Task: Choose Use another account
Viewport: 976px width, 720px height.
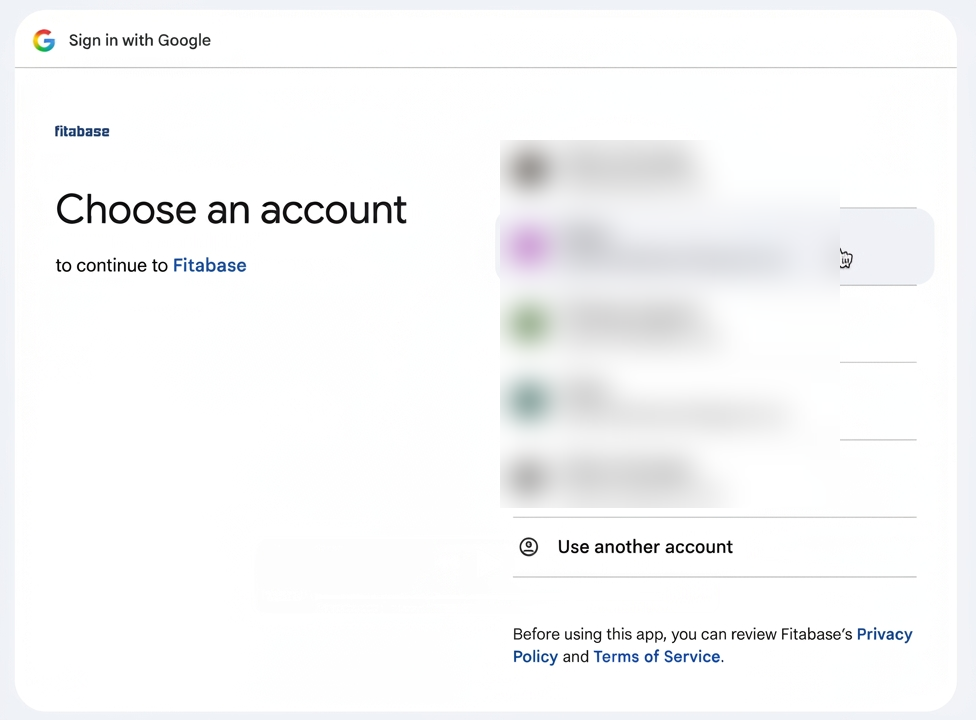Action: (x=715, y=547)
